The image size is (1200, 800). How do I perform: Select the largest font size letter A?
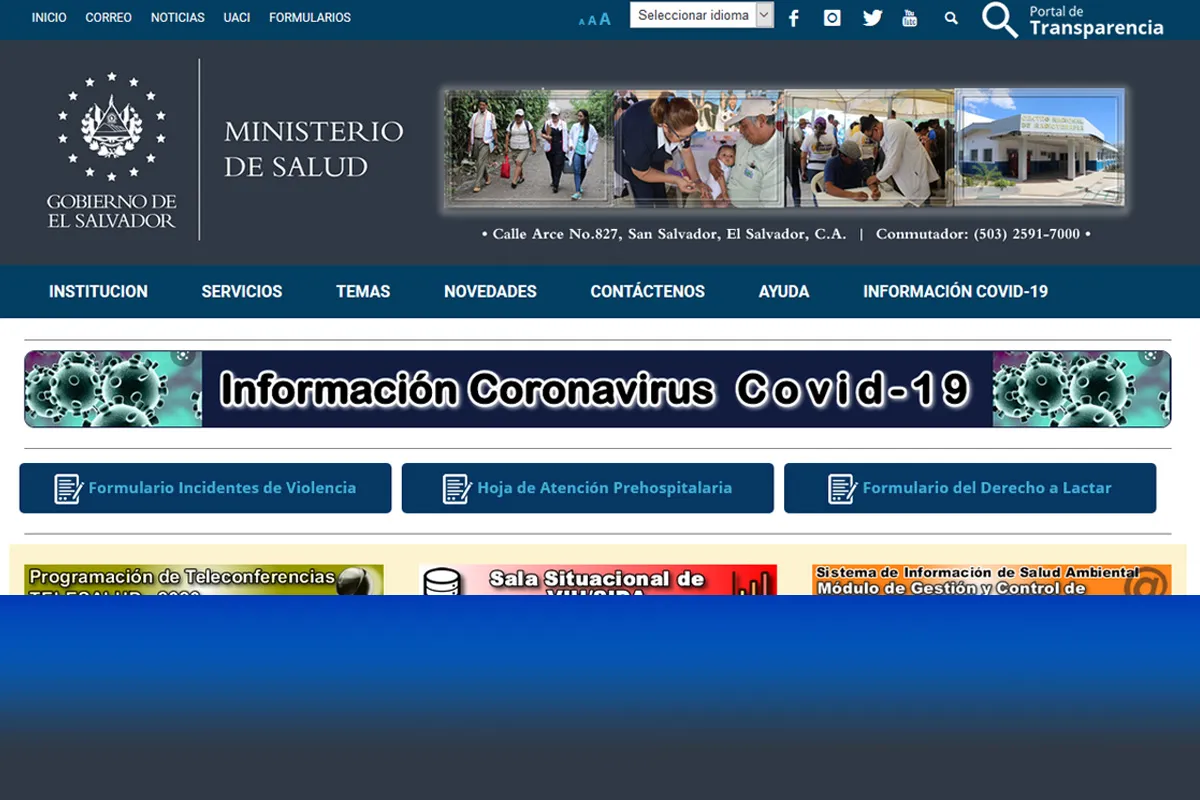(x=605, y=19)
